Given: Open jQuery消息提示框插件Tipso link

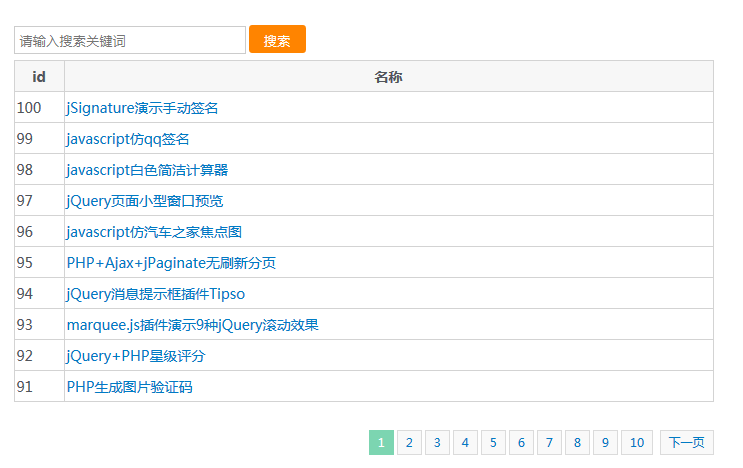Looking at the screenshot, I should [x=155, y=294].
